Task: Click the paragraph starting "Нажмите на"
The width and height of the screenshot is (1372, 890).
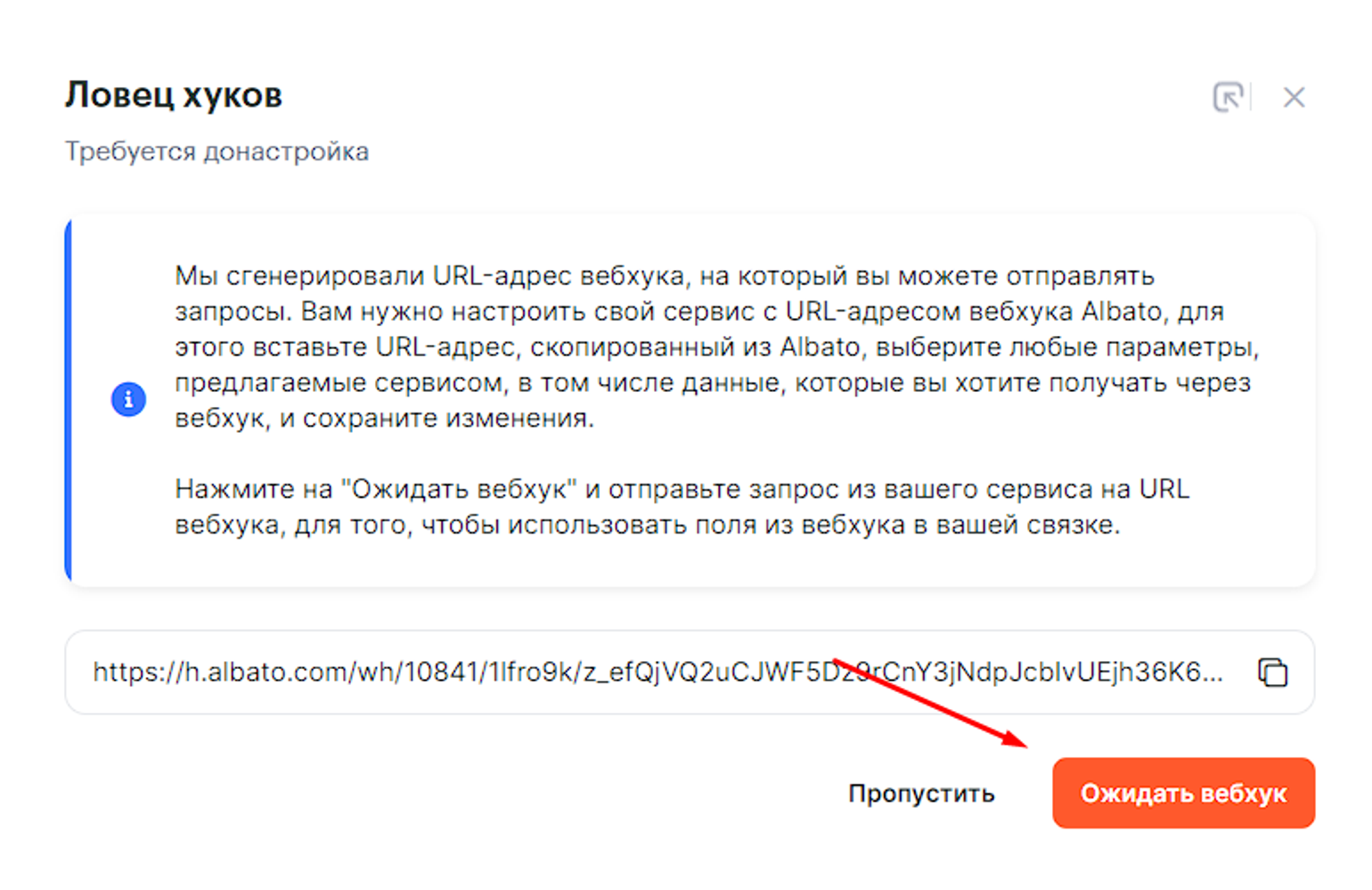Action: [677, 507]
